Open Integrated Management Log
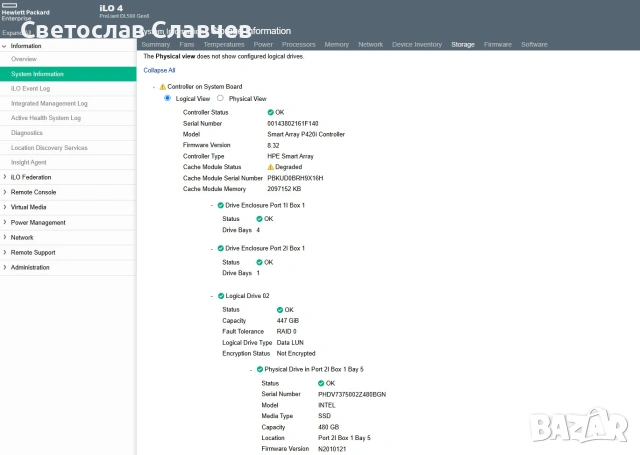This screenshot has width=640, height=455. 68,104
